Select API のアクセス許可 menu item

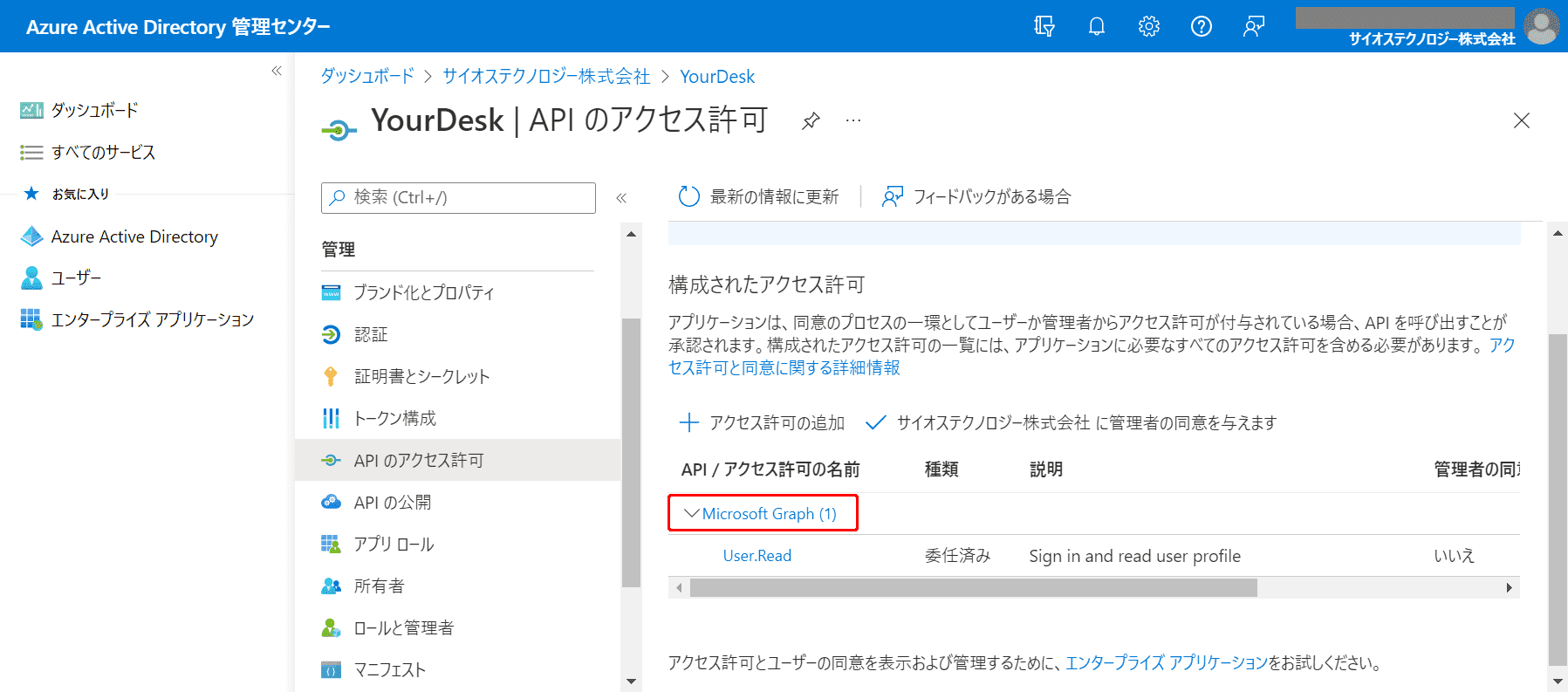click(457, 460)
